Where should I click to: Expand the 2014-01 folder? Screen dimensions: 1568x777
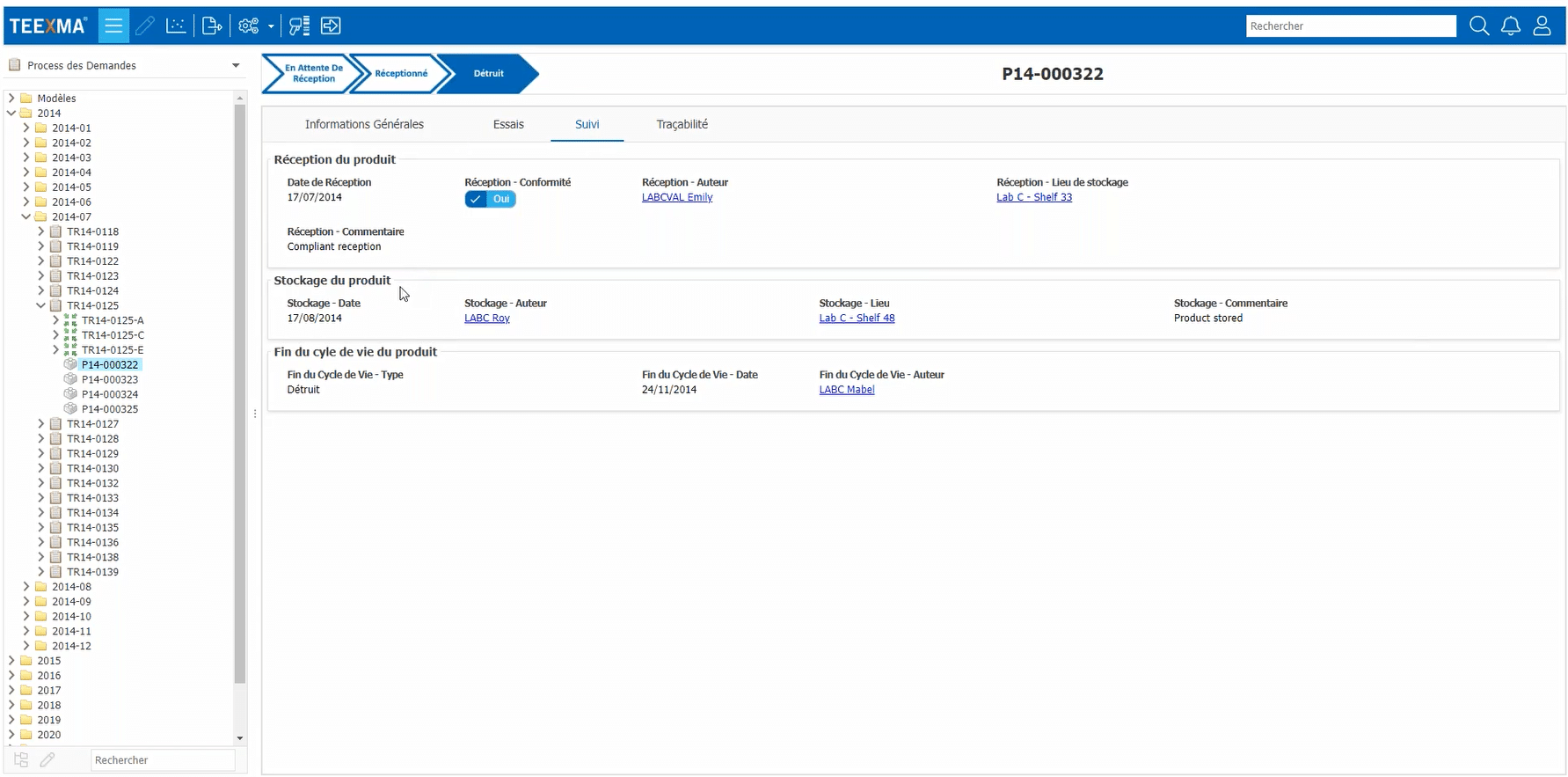[x=26, y=128]
